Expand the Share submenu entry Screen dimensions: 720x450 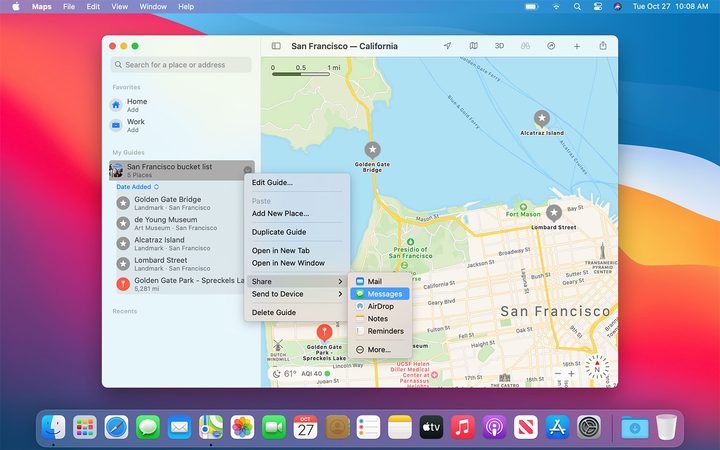pos(297,281)
